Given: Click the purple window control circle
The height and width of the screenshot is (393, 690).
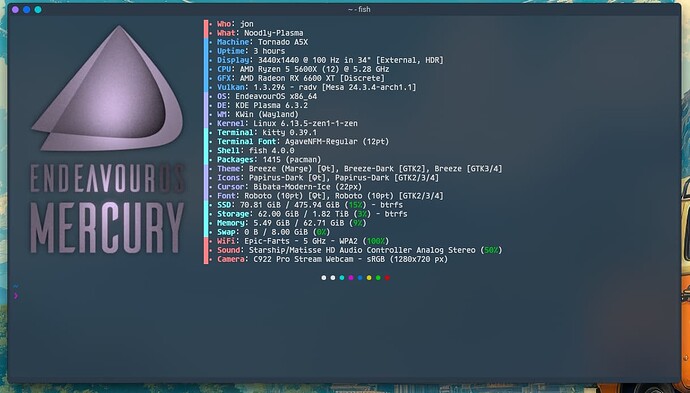Looking at the screenshot, I should (x=15, y=9).
